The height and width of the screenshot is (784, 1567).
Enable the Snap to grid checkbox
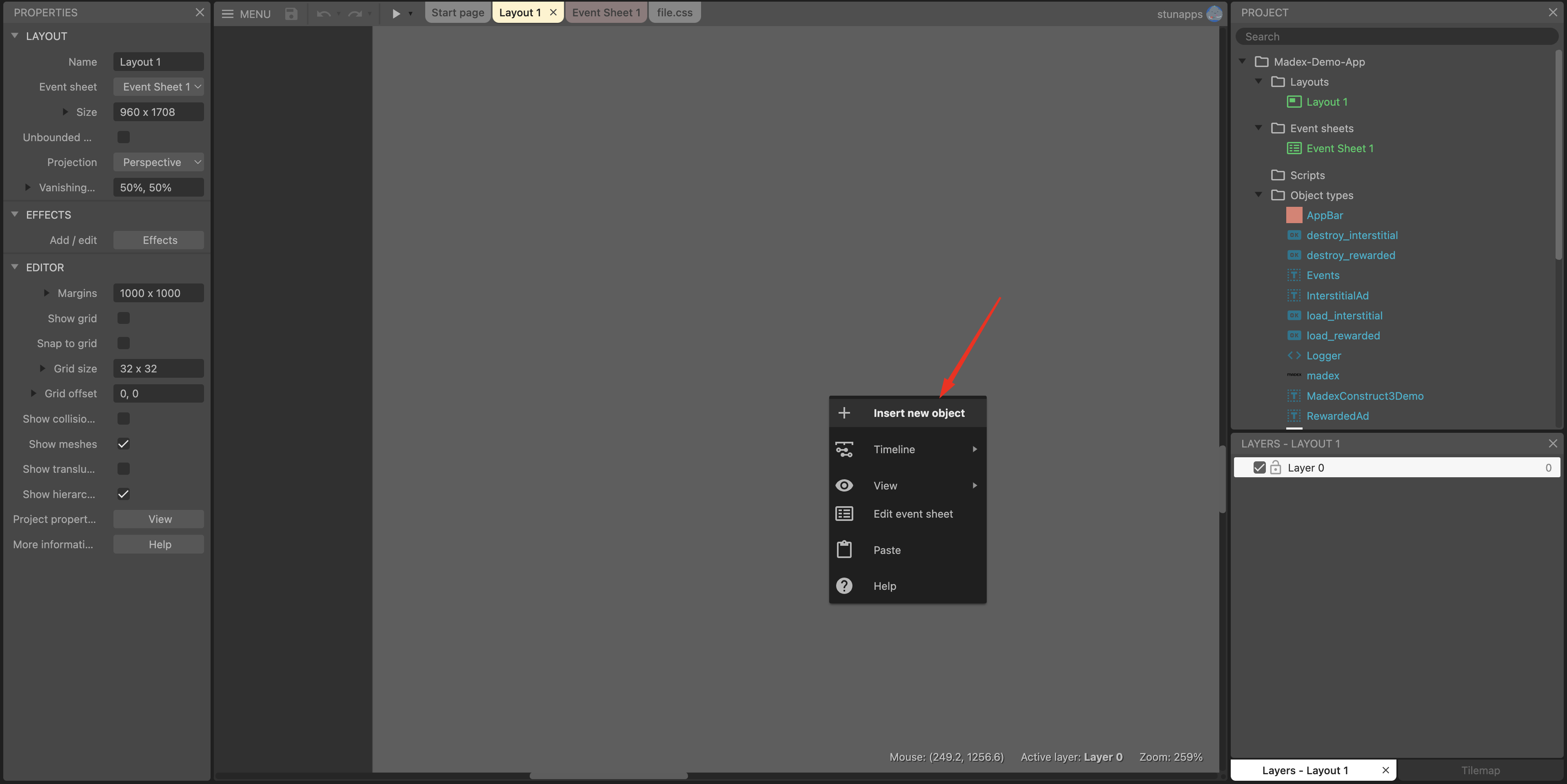click(x=124, y=343)
